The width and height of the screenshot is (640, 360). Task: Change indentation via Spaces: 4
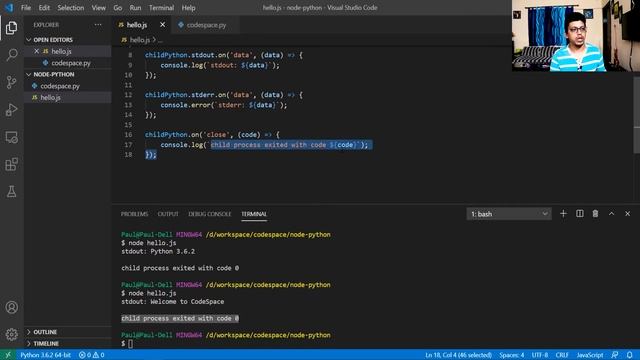(511, 355)
